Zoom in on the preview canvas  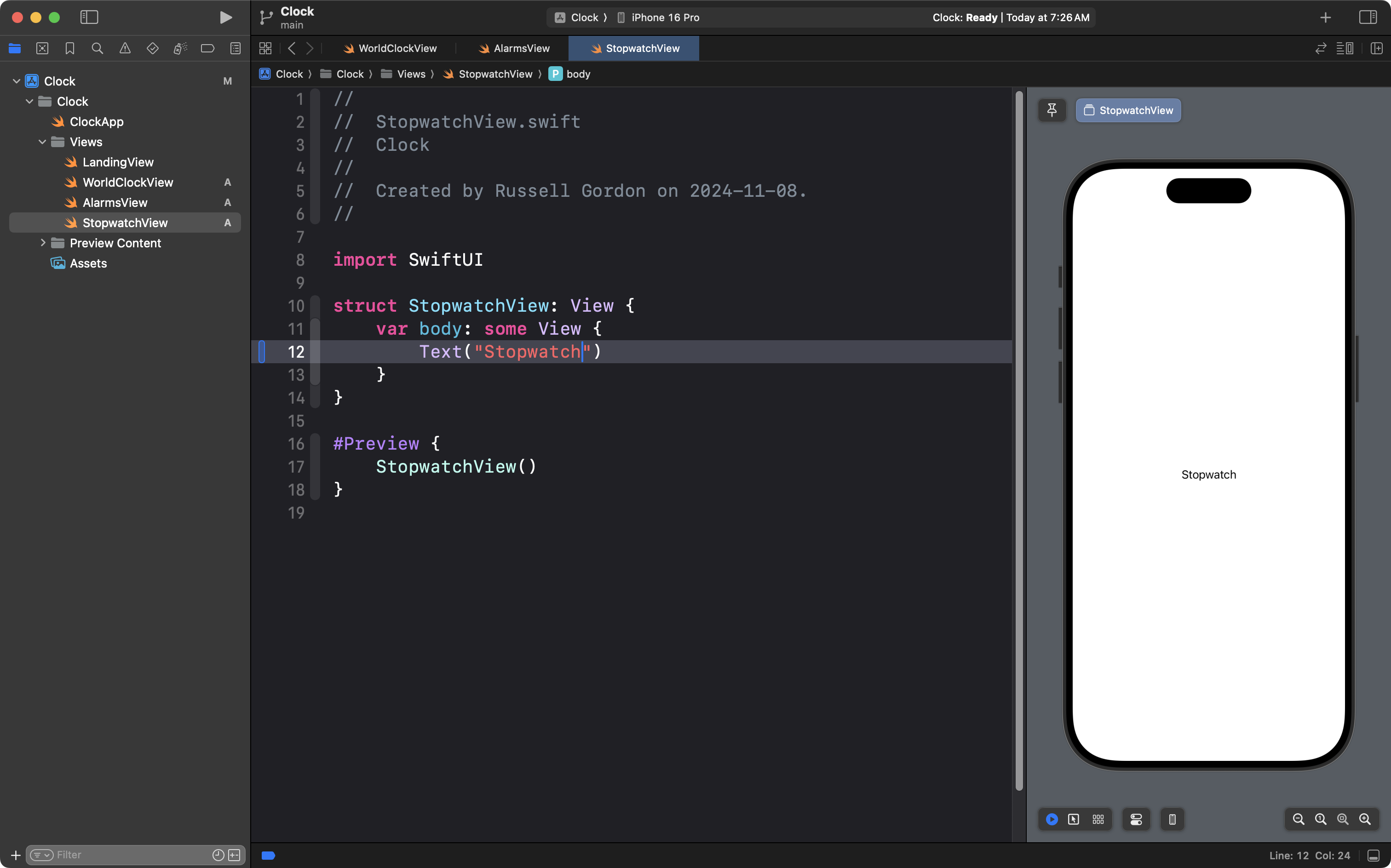pyautogui.click(x=1365, y=819)
